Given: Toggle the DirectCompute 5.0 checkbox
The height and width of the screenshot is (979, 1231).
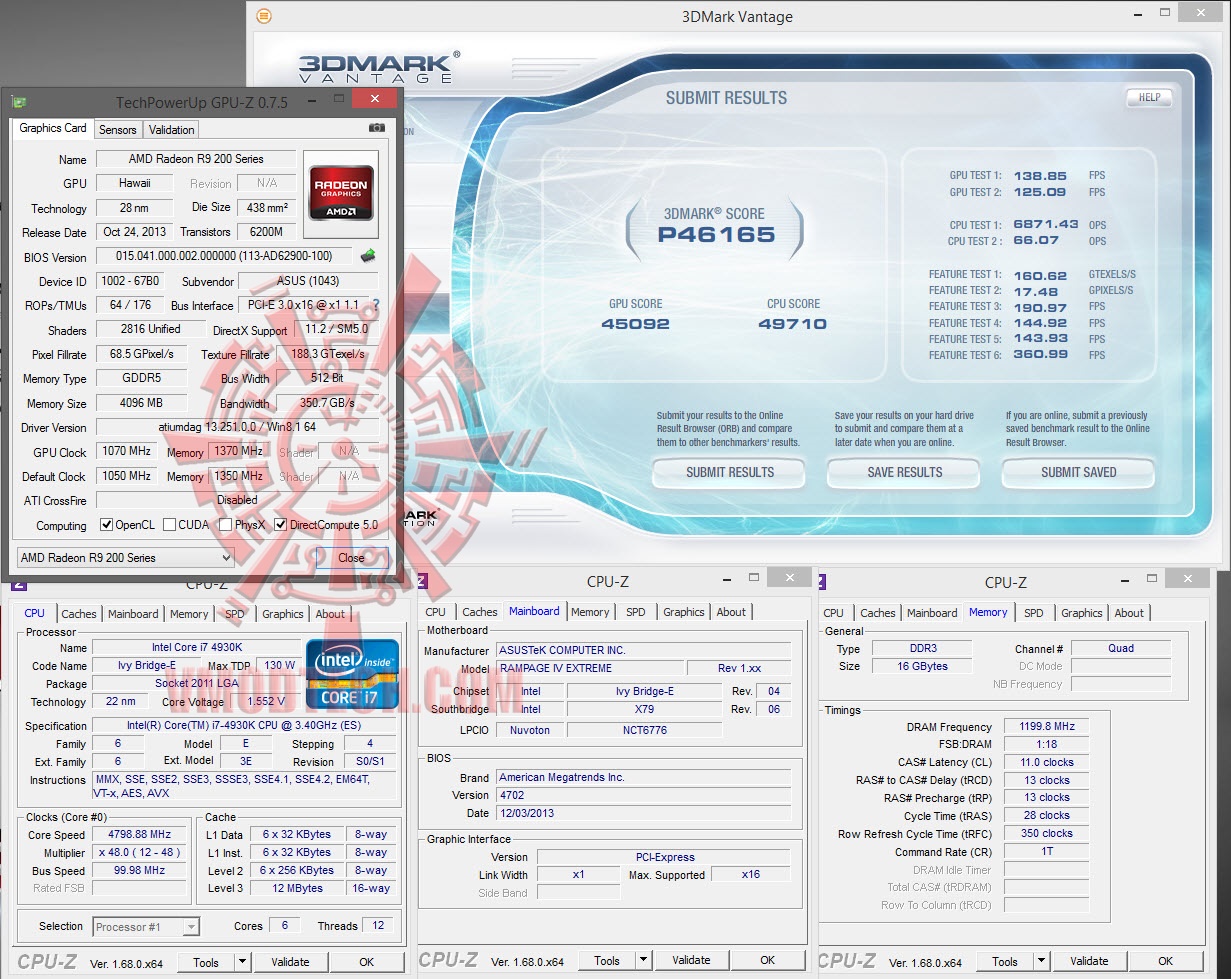Looking at the screenshot, I should (x=281, y=524).
